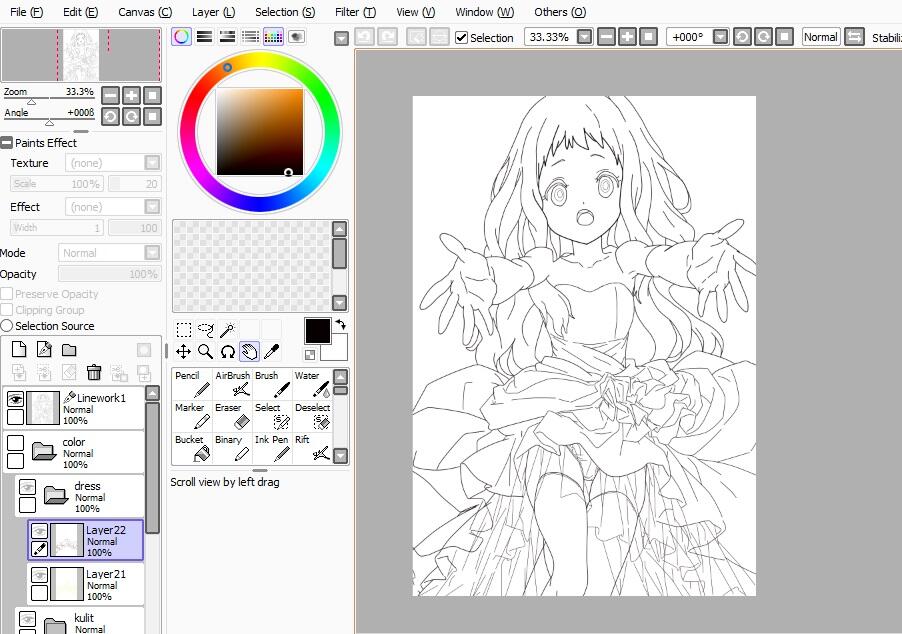
Task: Select the hand scroll tool
Action: [249, 352]
